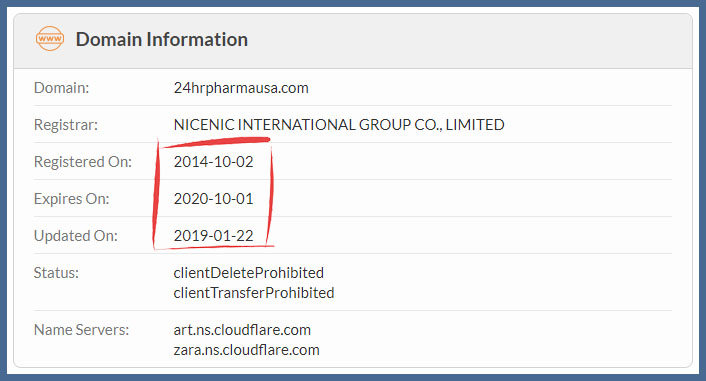Click the NICENIC INTERNATIONAL GROUP registrar name

(x=339, y=125)
